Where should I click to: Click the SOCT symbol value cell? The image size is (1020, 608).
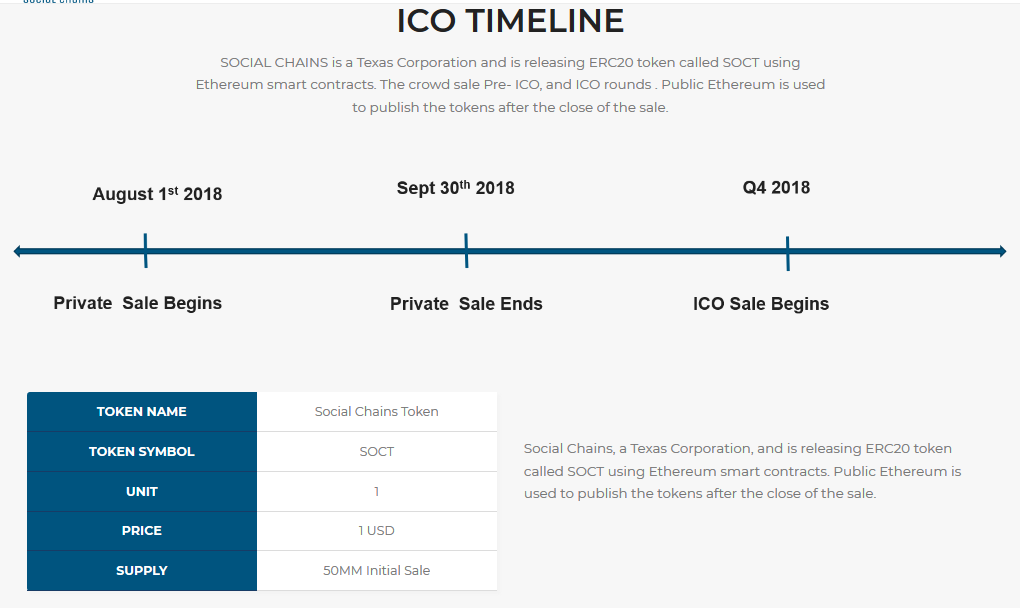pos(377,451)
